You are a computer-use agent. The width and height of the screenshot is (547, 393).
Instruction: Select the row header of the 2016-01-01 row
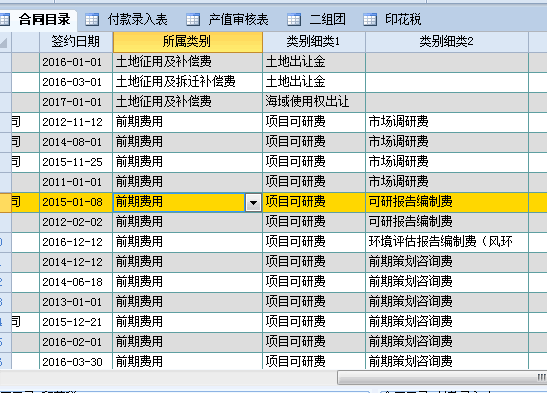(x=5, y=62)
